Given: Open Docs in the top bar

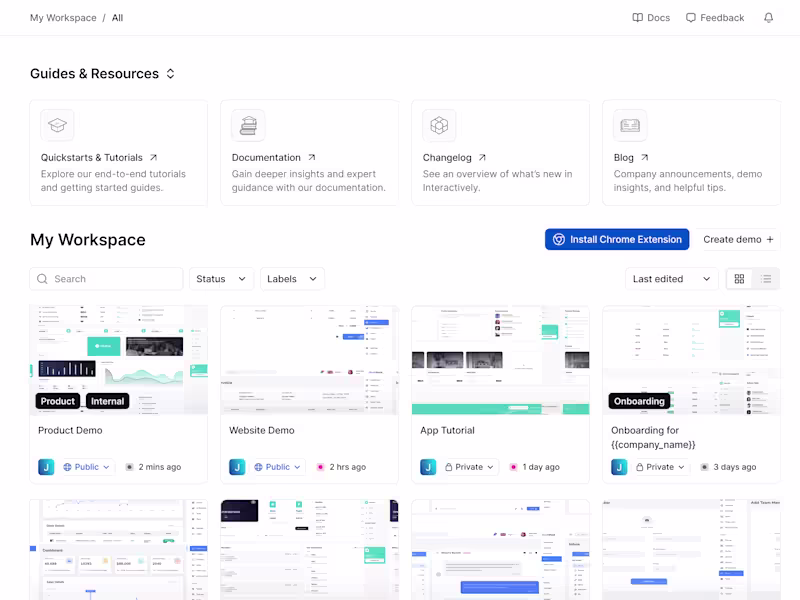Looking at the screenshot, I should pyautogui.click(x=651, y=18).
